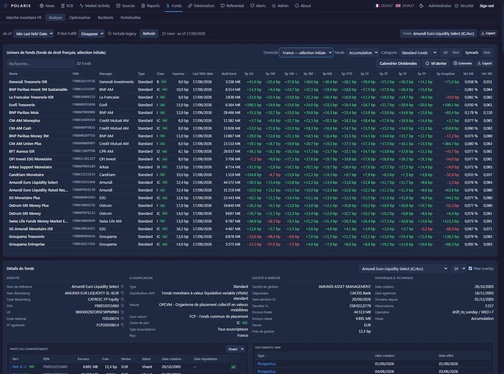
Task: Toggle the theme icon next to Administrator
Action: point(421,6)
